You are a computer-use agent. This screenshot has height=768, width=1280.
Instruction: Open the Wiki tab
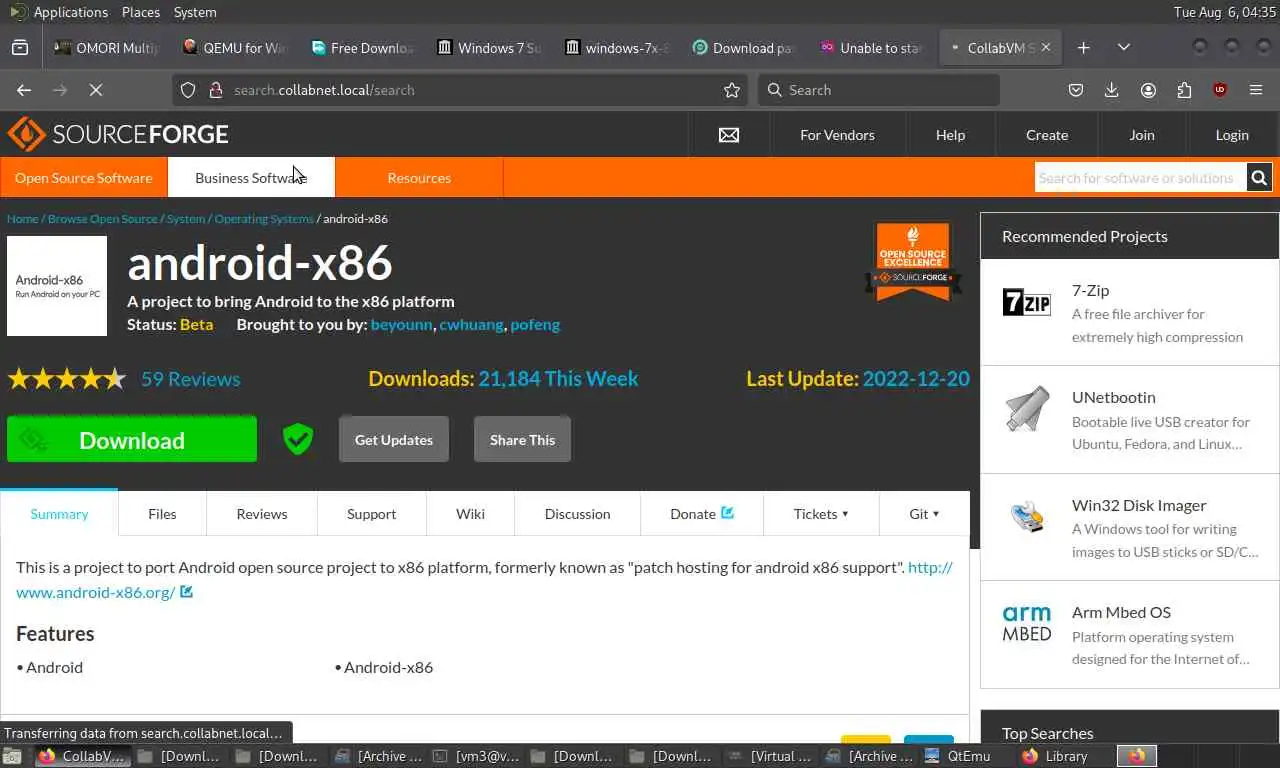(470, 513)
